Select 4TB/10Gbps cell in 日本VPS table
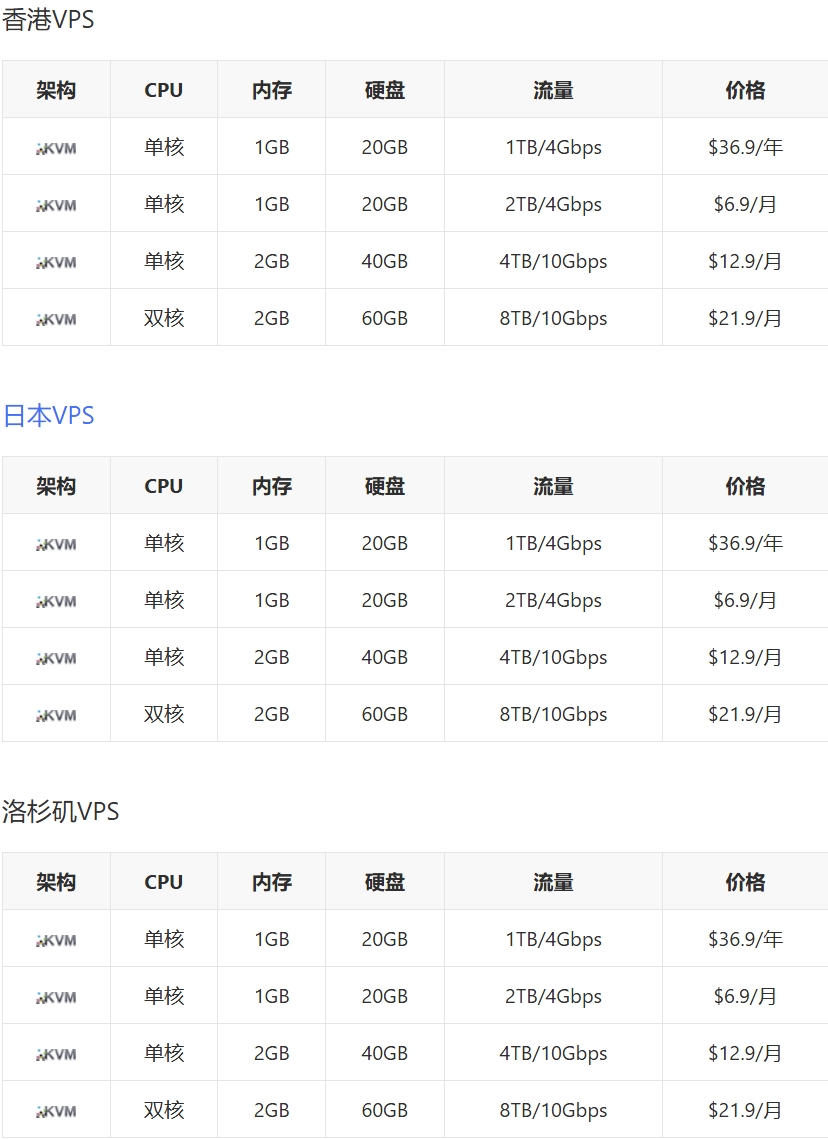Image resolution: width=828 pixels, height=1139 pixels. [x=553, y=657]
